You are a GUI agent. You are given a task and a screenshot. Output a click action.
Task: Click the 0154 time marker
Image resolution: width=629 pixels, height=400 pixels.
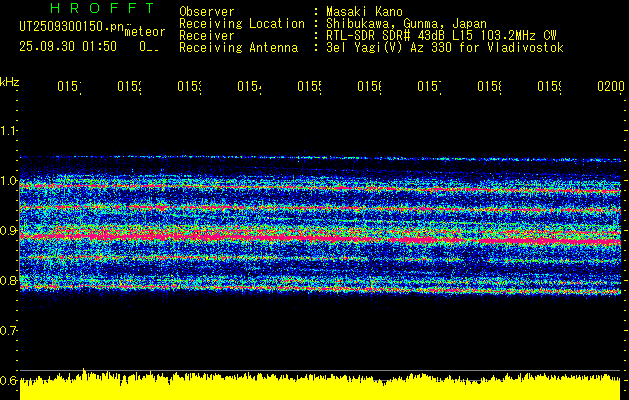click(x=250, y=86)
